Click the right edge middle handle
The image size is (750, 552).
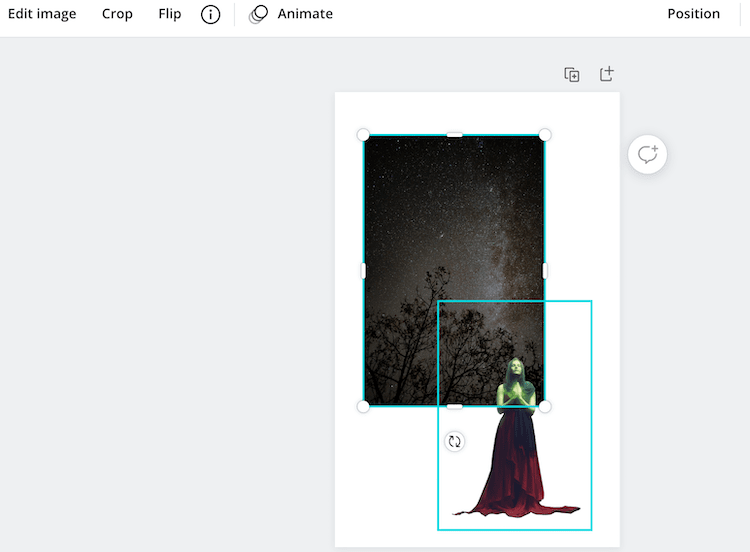pyautogui.click(x=545, y=270)
